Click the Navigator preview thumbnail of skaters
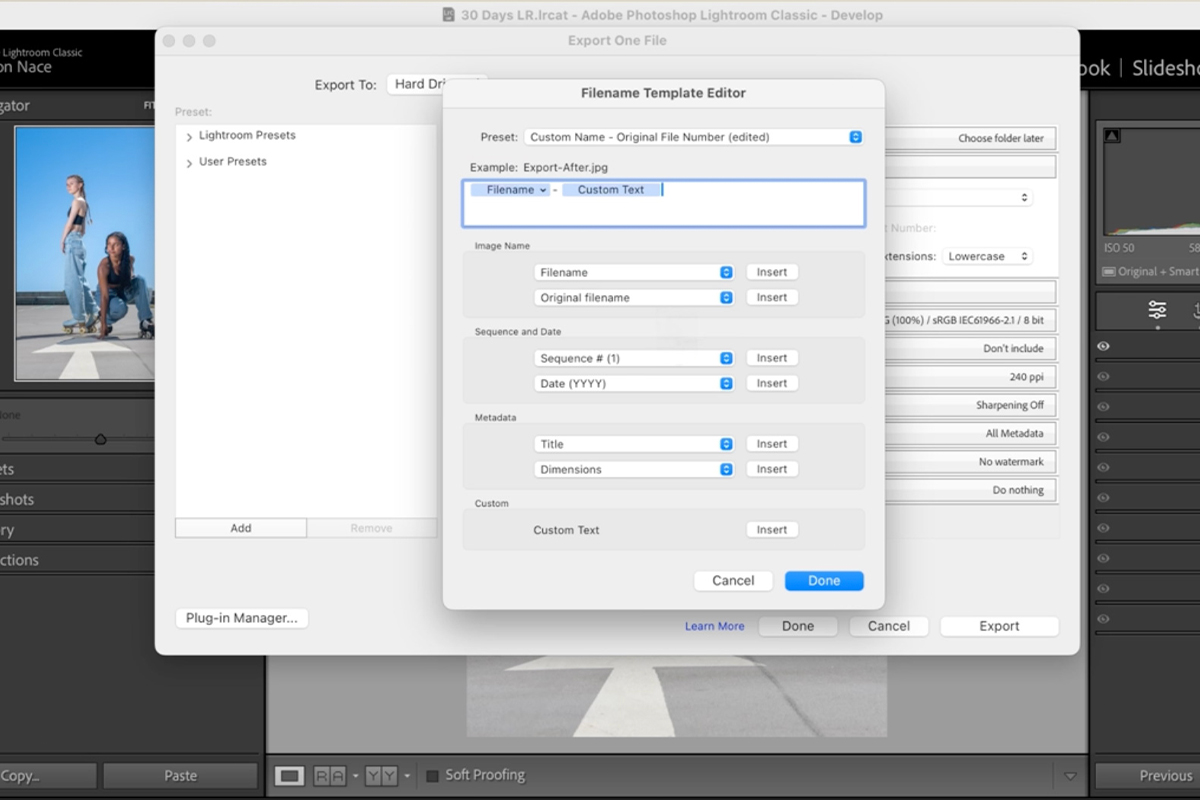Image resolution: width=1200 pixels, height=800 pixels. (x=85, y=253)
